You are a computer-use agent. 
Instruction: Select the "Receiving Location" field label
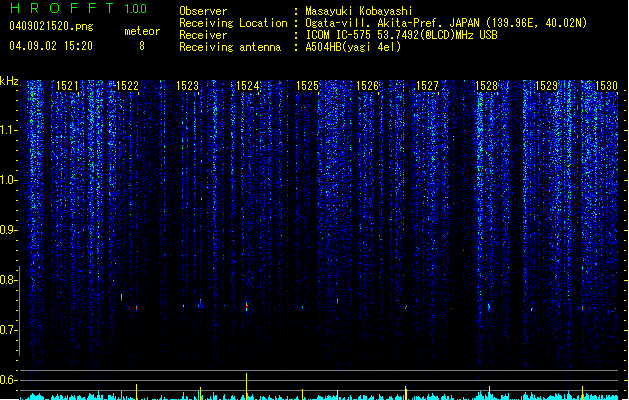233,23
